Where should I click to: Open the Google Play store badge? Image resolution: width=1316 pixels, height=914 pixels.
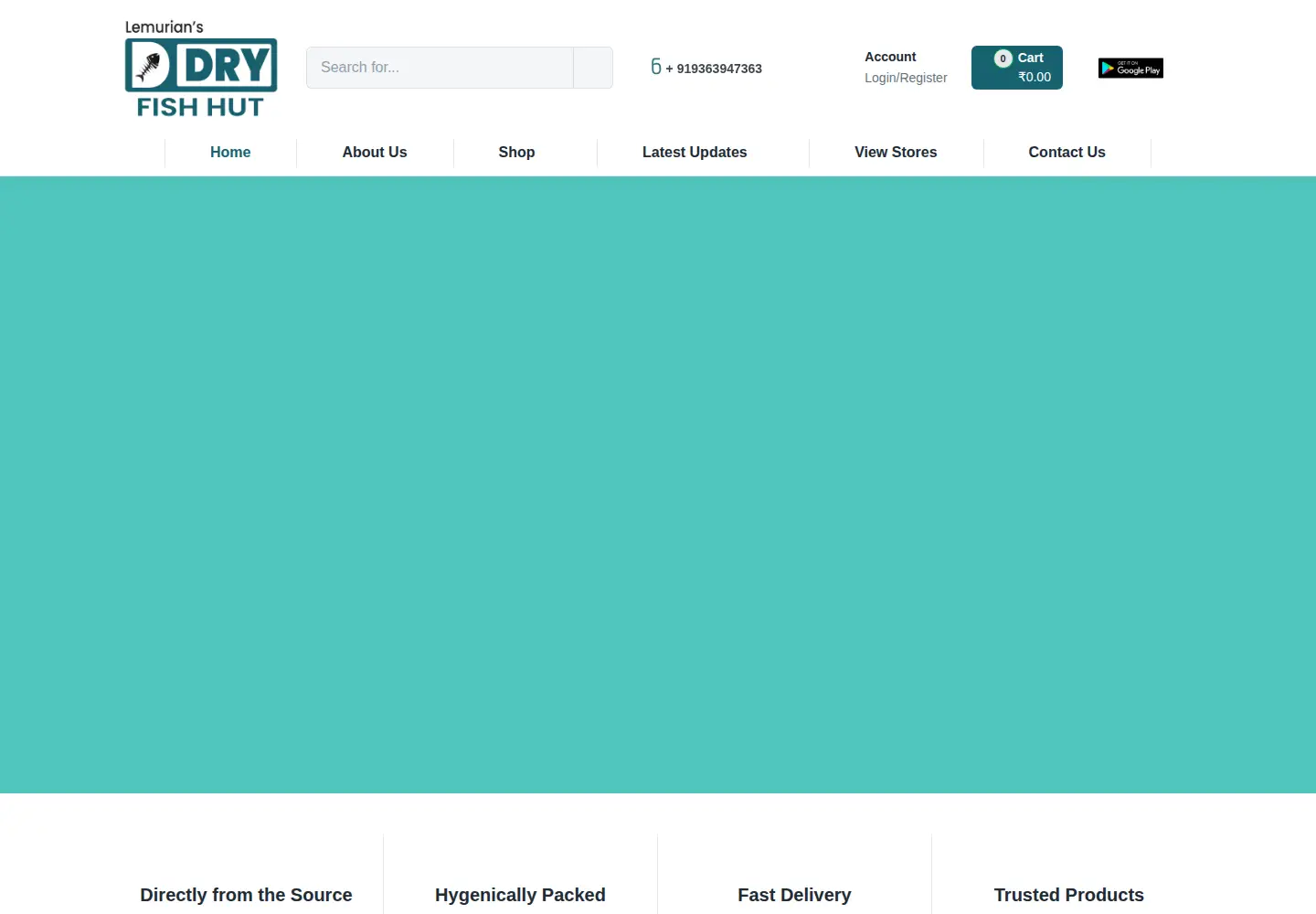pyautogui.click(x=1130, y=68)
